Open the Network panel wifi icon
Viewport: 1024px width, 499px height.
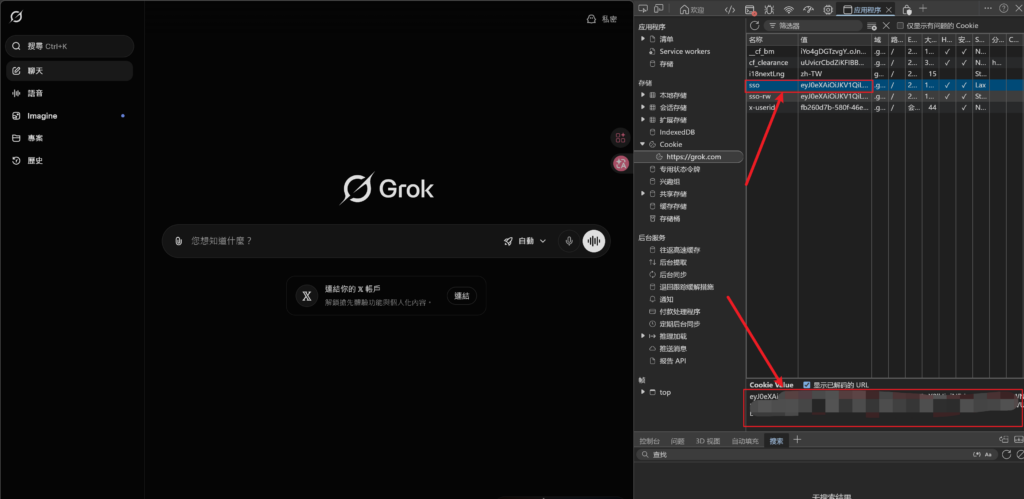tap(787, 9)
